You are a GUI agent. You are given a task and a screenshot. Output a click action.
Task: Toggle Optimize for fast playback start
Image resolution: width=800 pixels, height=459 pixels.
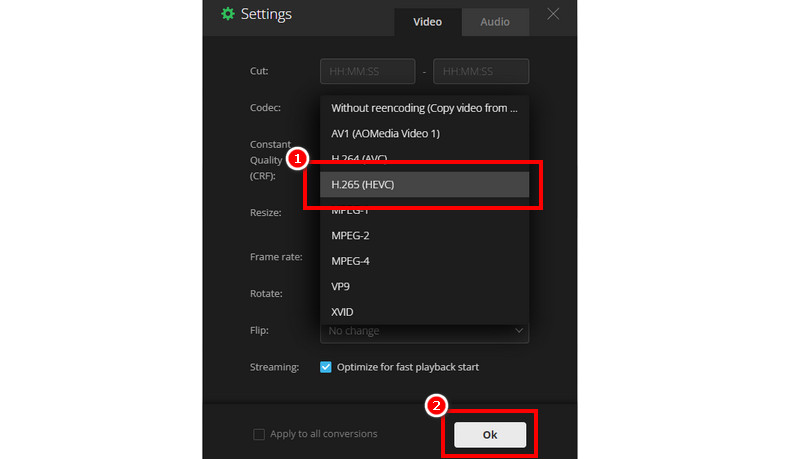click(x=326, y=367)
